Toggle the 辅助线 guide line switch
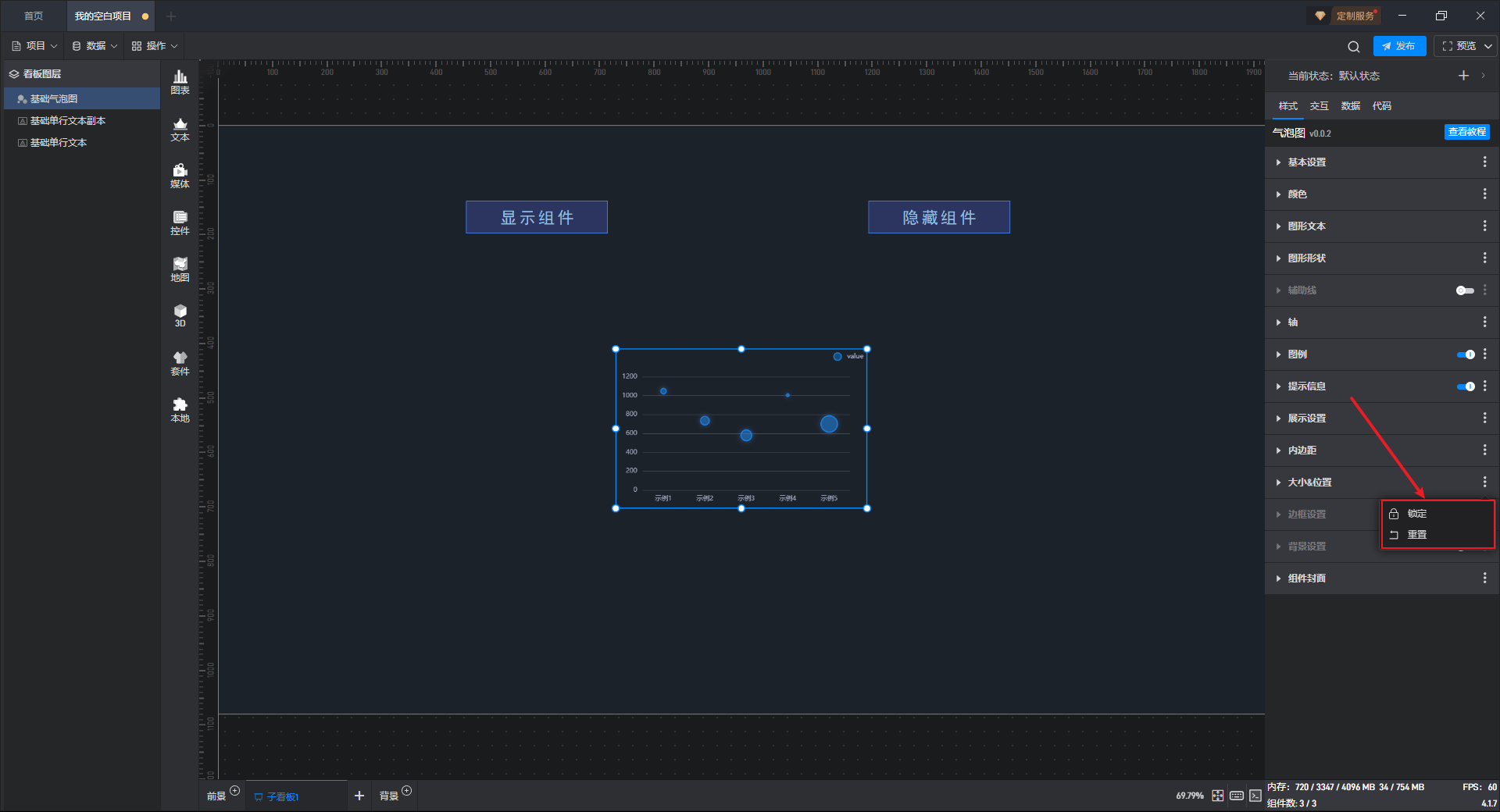This screenshot has height=812, width=1500. click(x=1465, y=290)
